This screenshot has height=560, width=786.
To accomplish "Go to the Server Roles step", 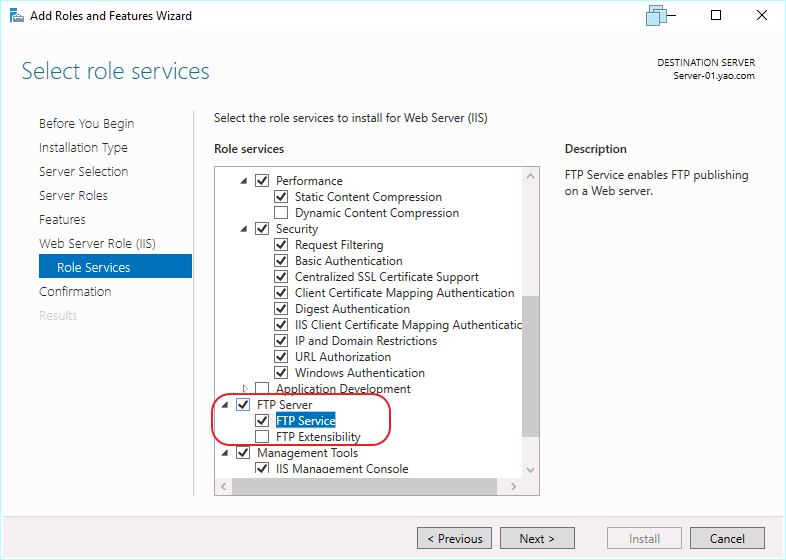I will (73, 196).
